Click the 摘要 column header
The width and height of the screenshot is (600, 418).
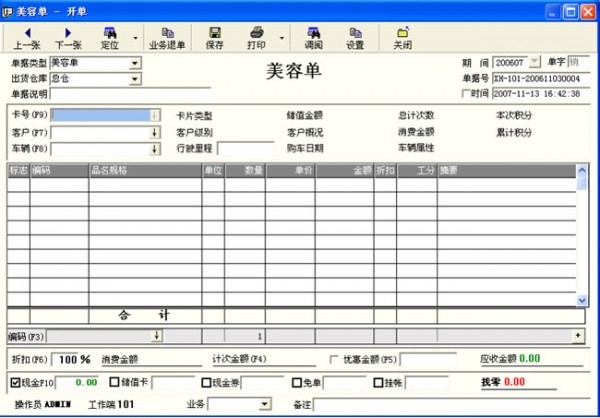[x=507, y=171]
